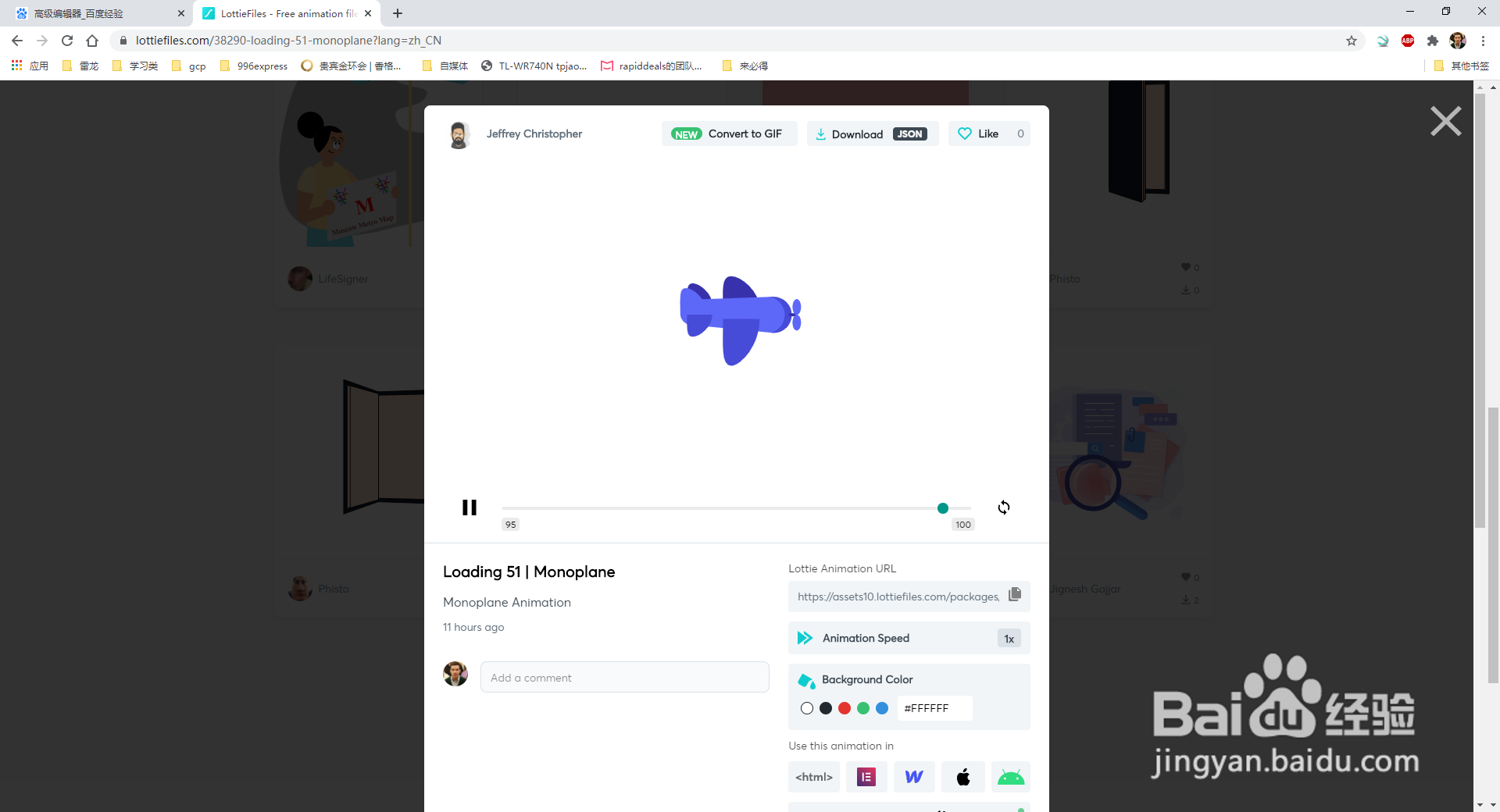Viewport: 1500px width, 812px height.
Task: Open the iOS Apple integration icon
Action: tap(963, 777)
